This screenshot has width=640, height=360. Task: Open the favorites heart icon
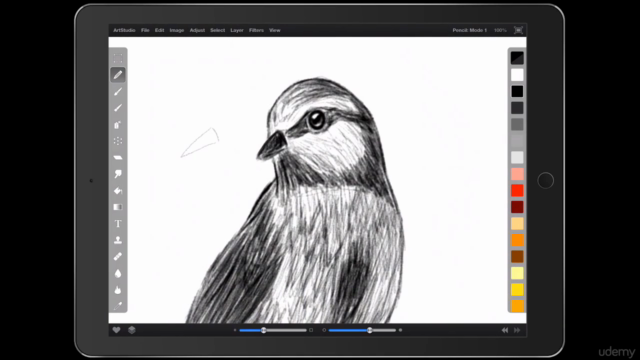[x=116, y=330]
